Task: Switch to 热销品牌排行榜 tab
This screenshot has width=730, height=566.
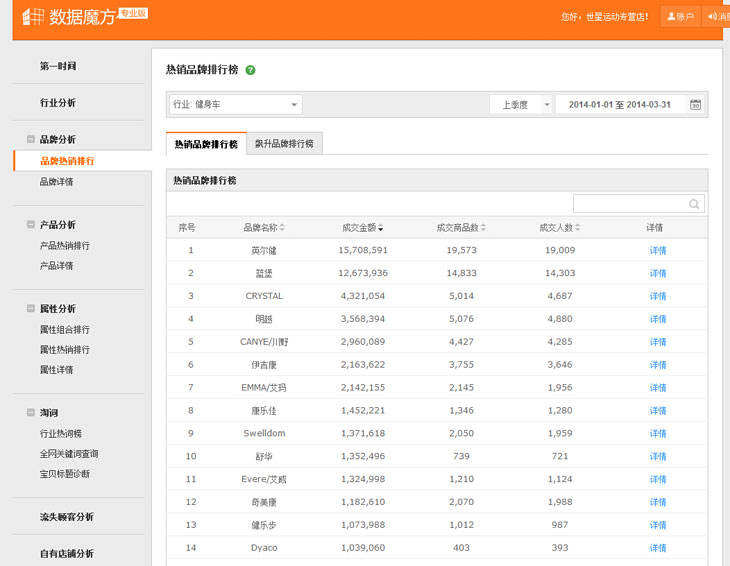Action: coord(206,144)
